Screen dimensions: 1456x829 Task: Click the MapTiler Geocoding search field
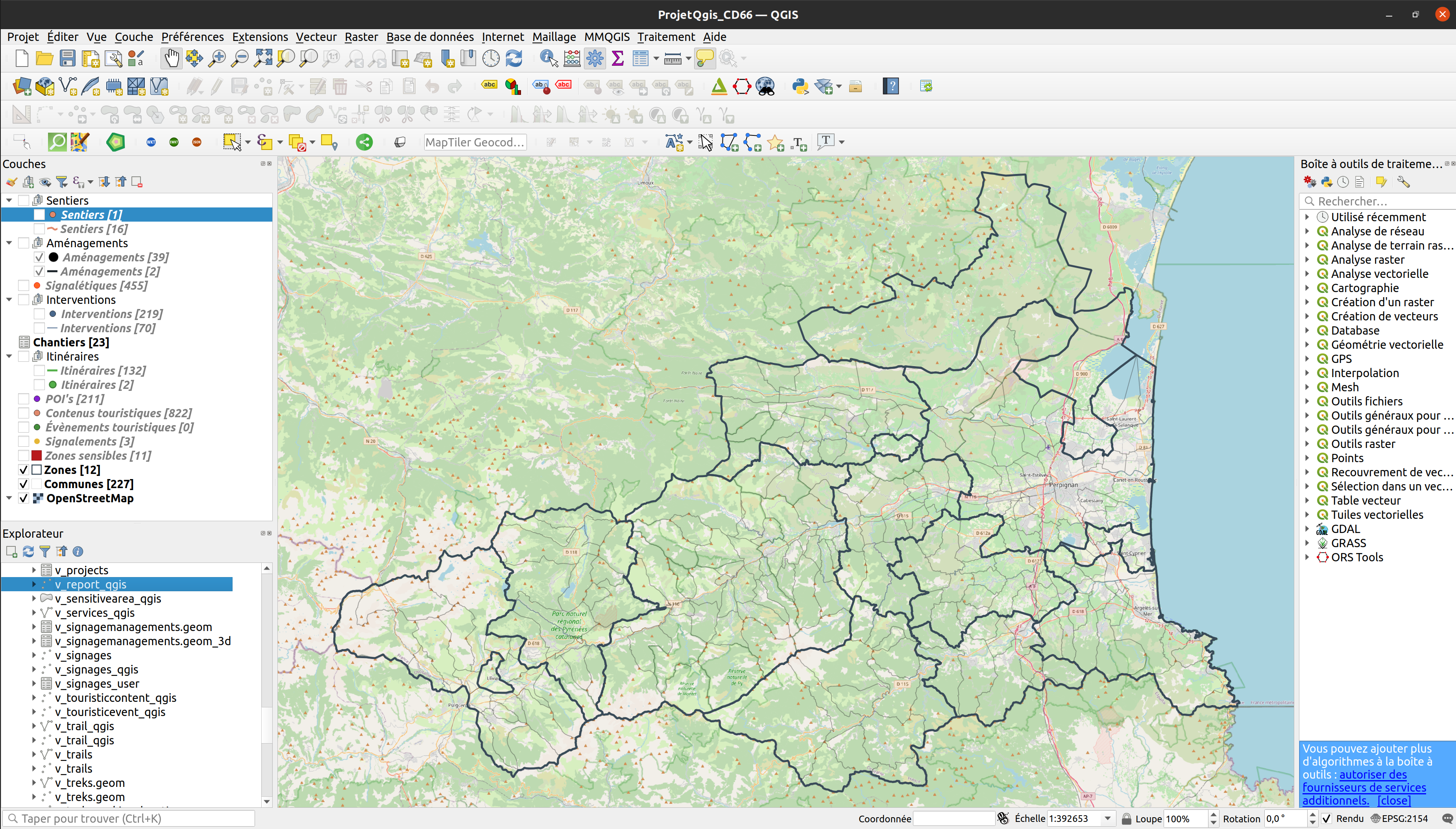pyautogui.click(x=475, y=142)
